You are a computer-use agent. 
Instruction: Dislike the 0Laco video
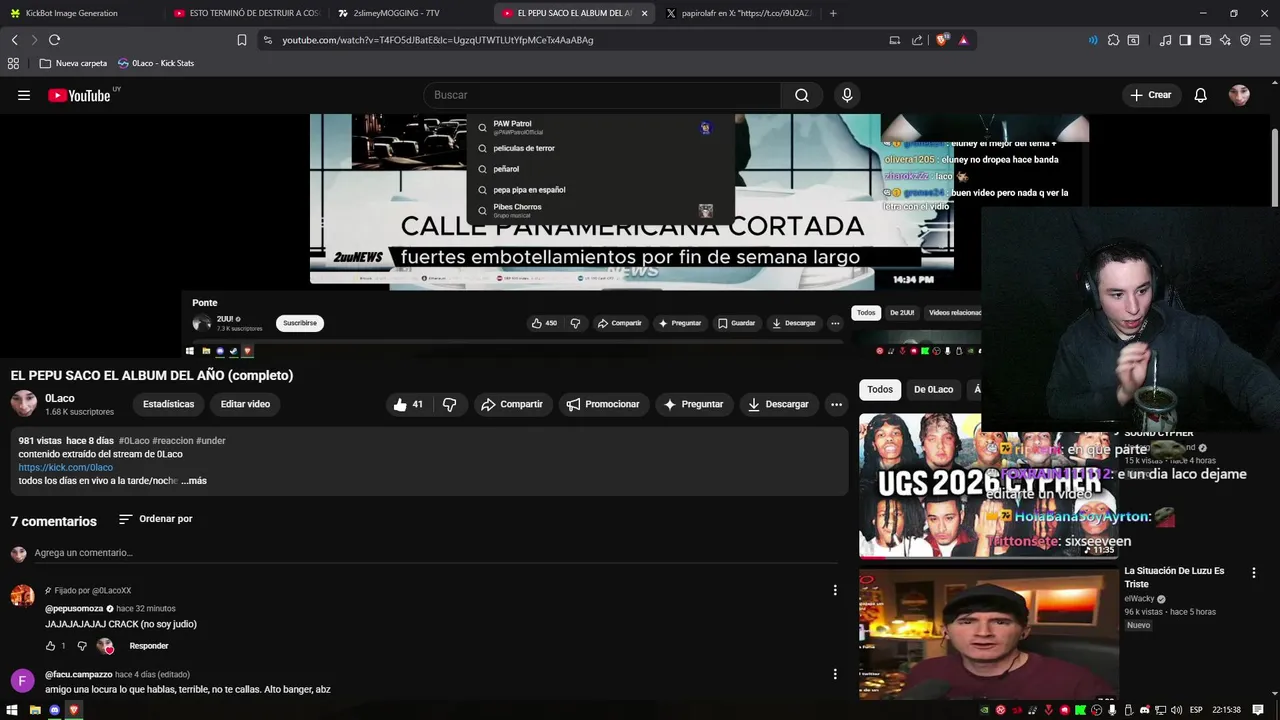(449, 404)
